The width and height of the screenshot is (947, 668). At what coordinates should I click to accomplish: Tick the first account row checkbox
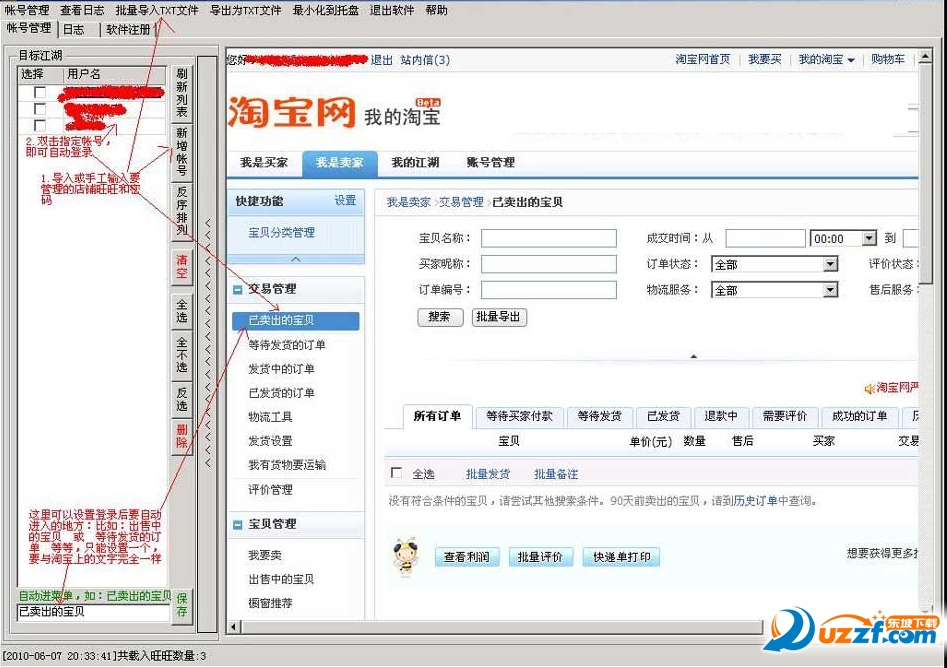point(40,92)
